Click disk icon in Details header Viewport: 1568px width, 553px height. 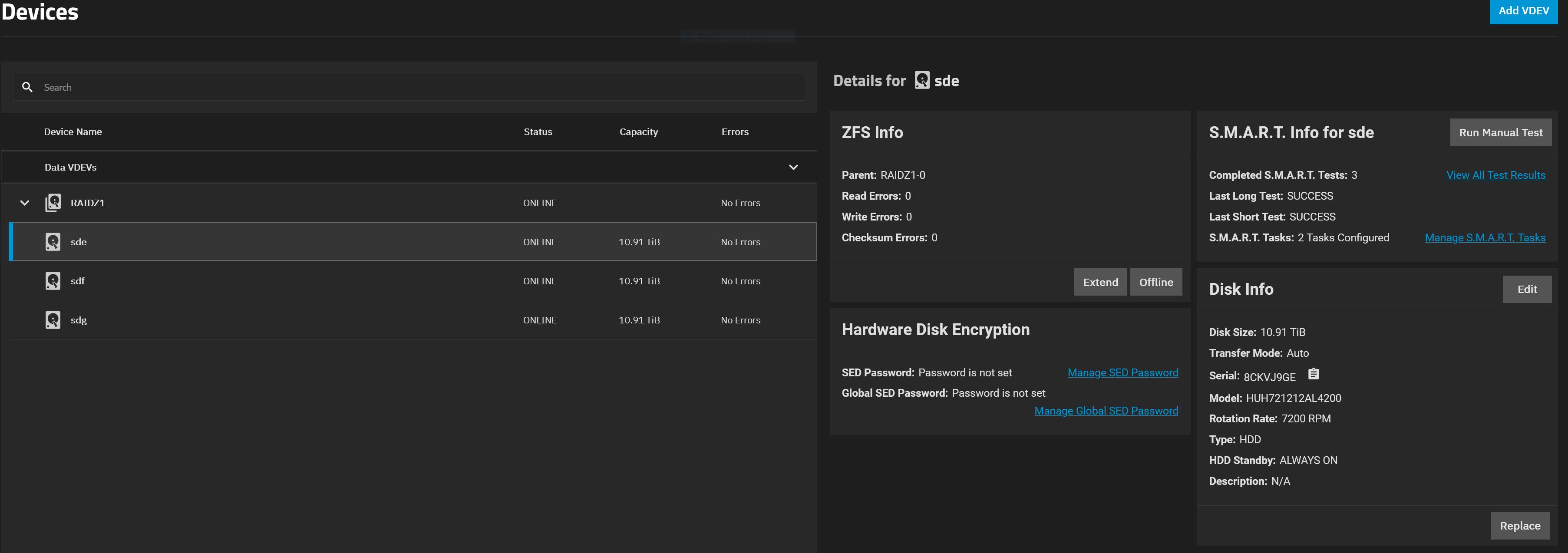pyautogui.click(x=921, y=80)
